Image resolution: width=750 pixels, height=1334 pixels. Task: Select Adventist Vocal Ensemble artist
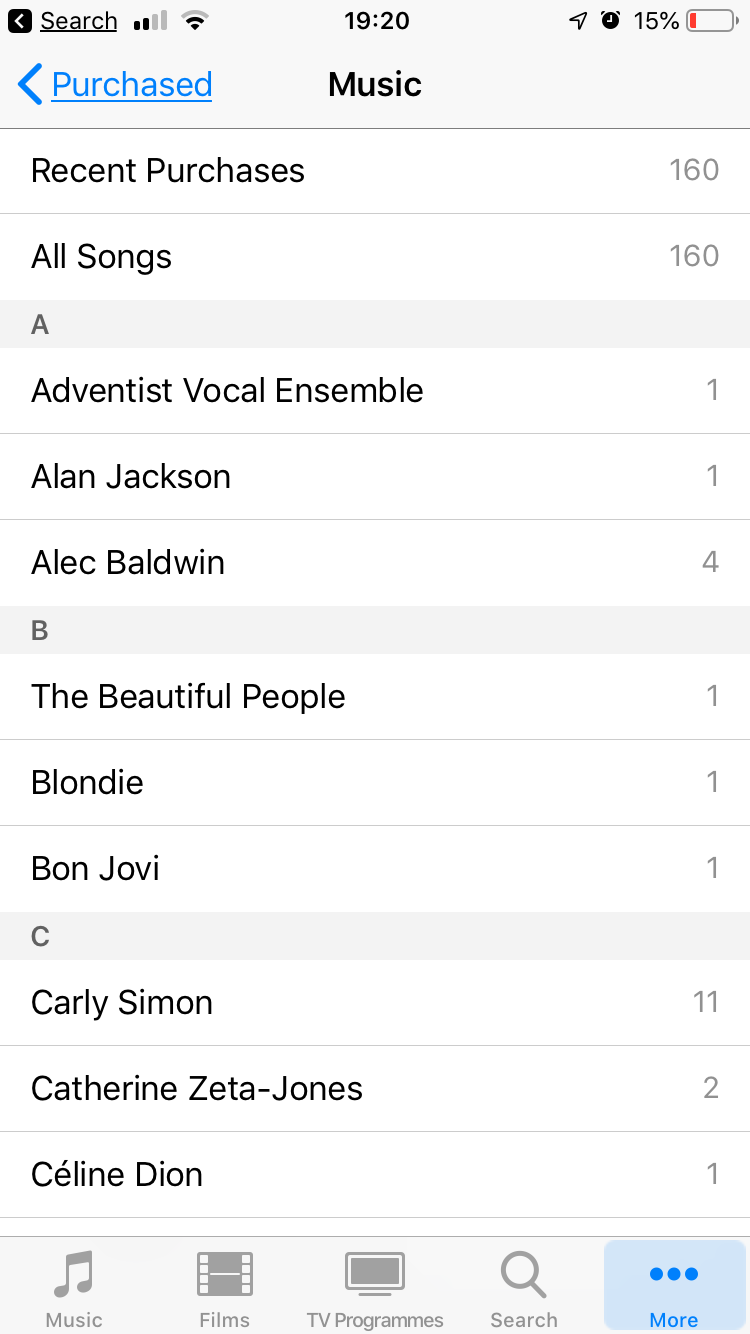point(375,391)
